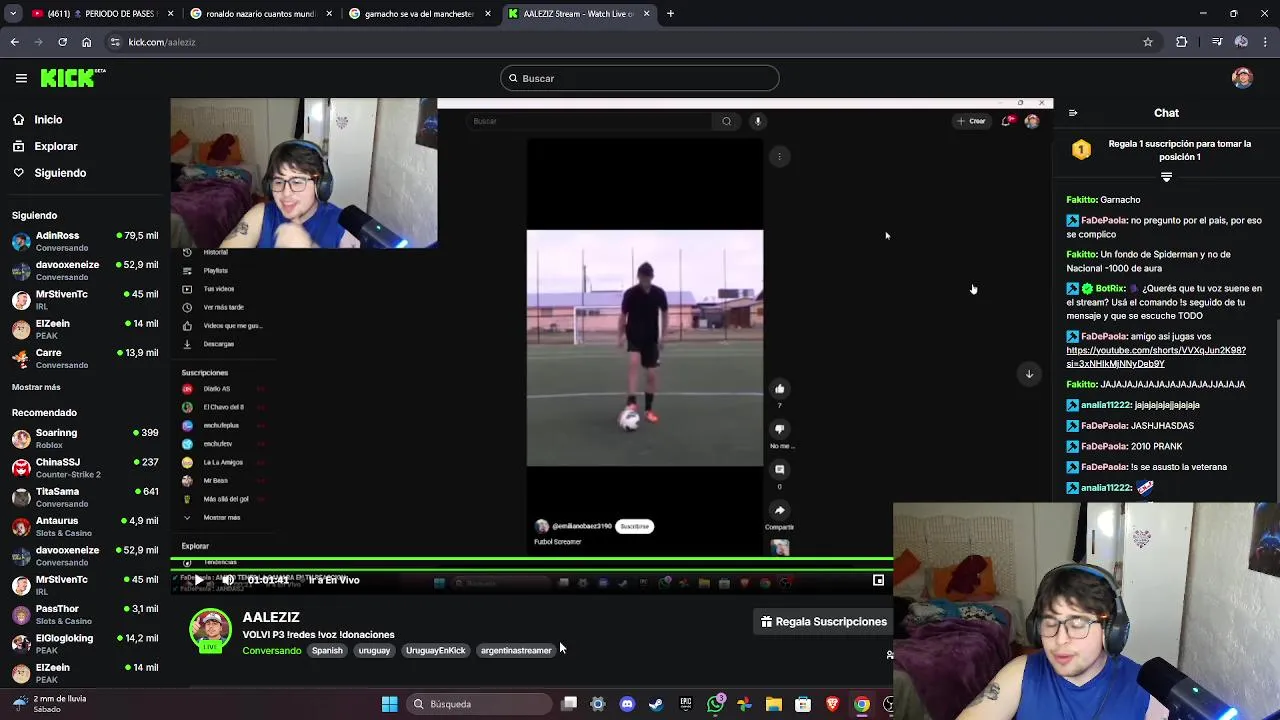Open the weather widget 2 mm de lluvia
This screenshot has height=720, width=1280.
coord(50,704)
